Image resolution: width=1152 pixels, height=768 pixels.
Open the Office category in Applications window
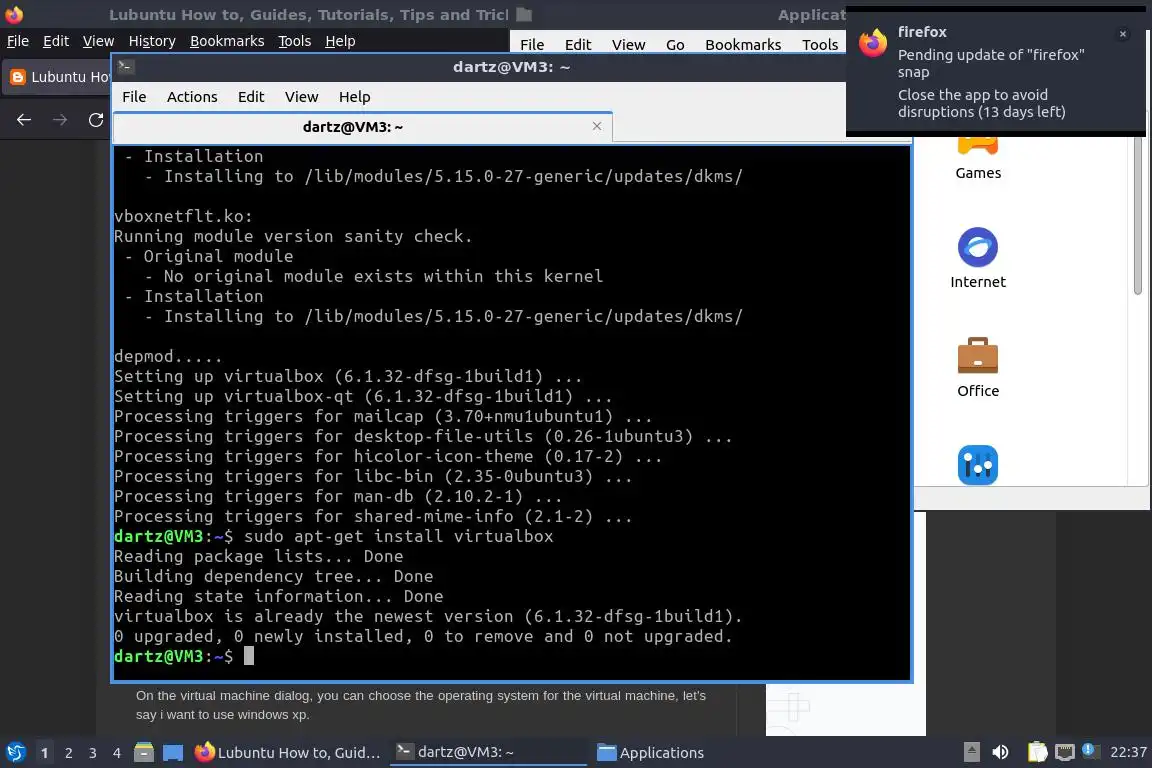[978, 367]
